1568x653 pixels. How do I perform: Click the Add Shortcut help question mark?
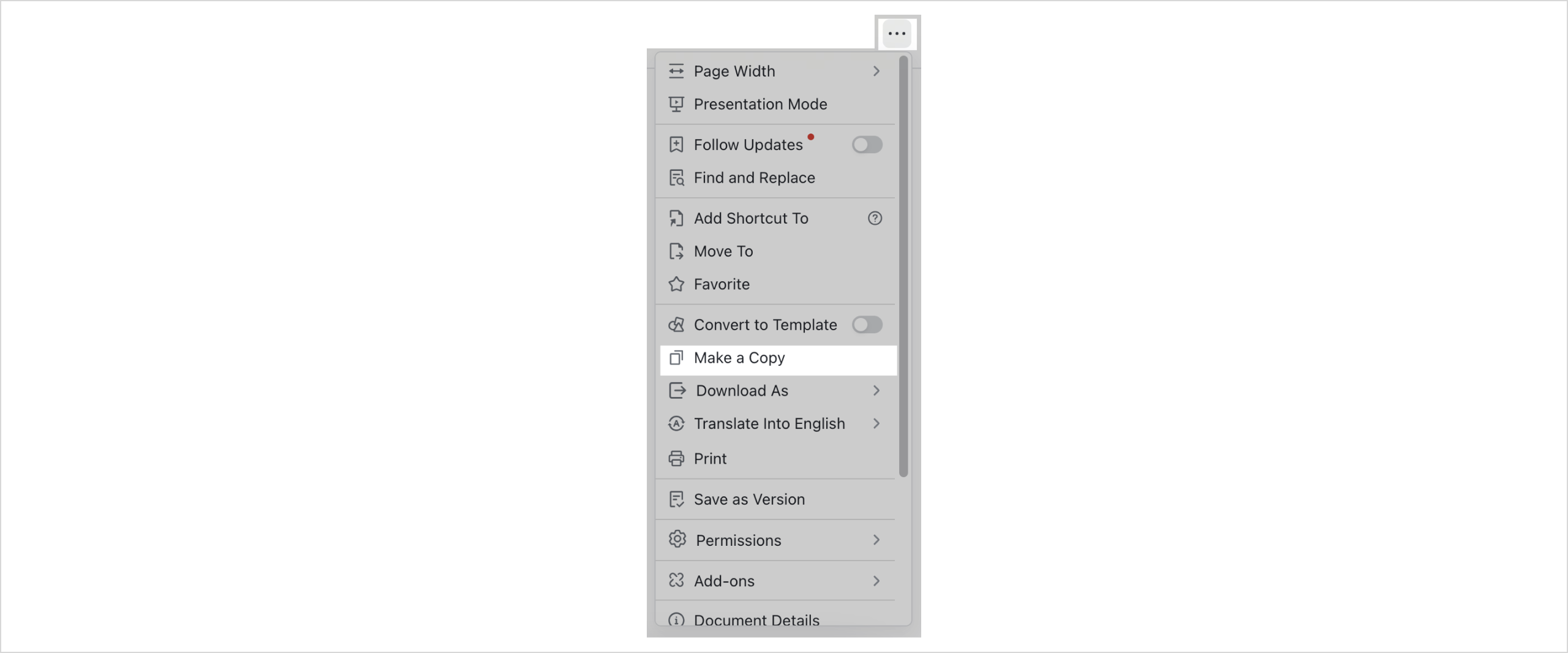tap(875, 219)
